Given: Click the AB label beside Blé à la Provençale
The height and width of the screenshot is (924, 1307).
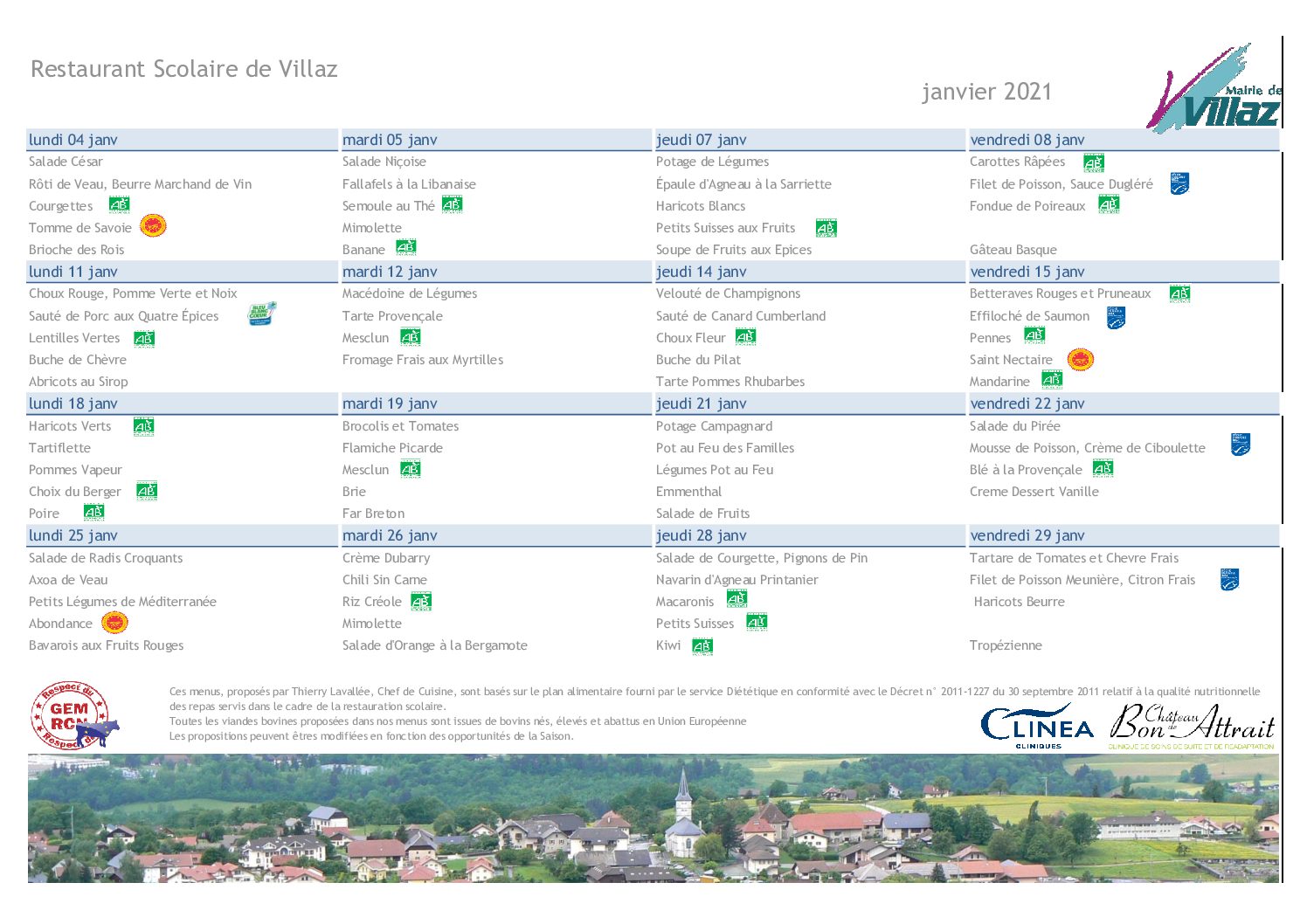Looking at the screenshot, I should (1103, 469).
